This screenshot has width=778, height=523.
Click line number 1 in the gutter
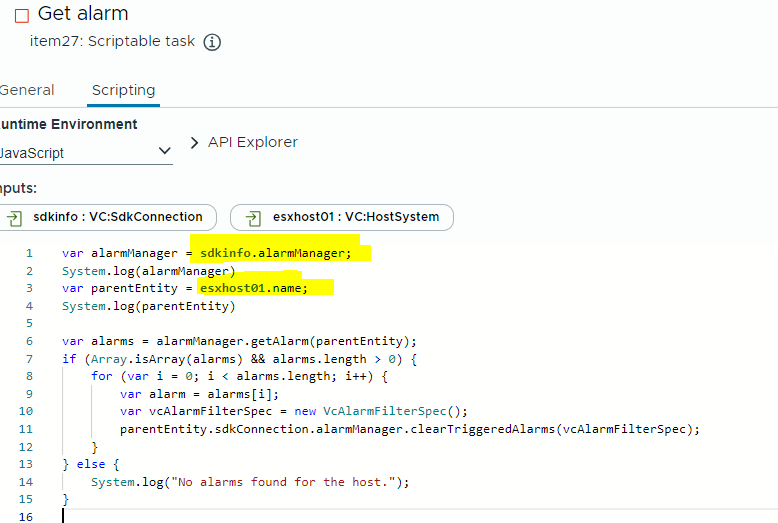(x=29, y=254)
